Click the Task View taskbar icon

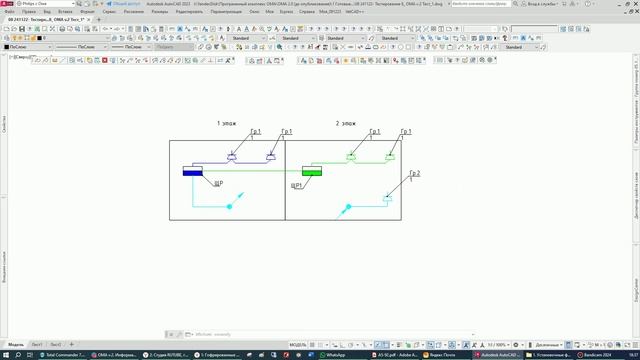pos(30,355)
